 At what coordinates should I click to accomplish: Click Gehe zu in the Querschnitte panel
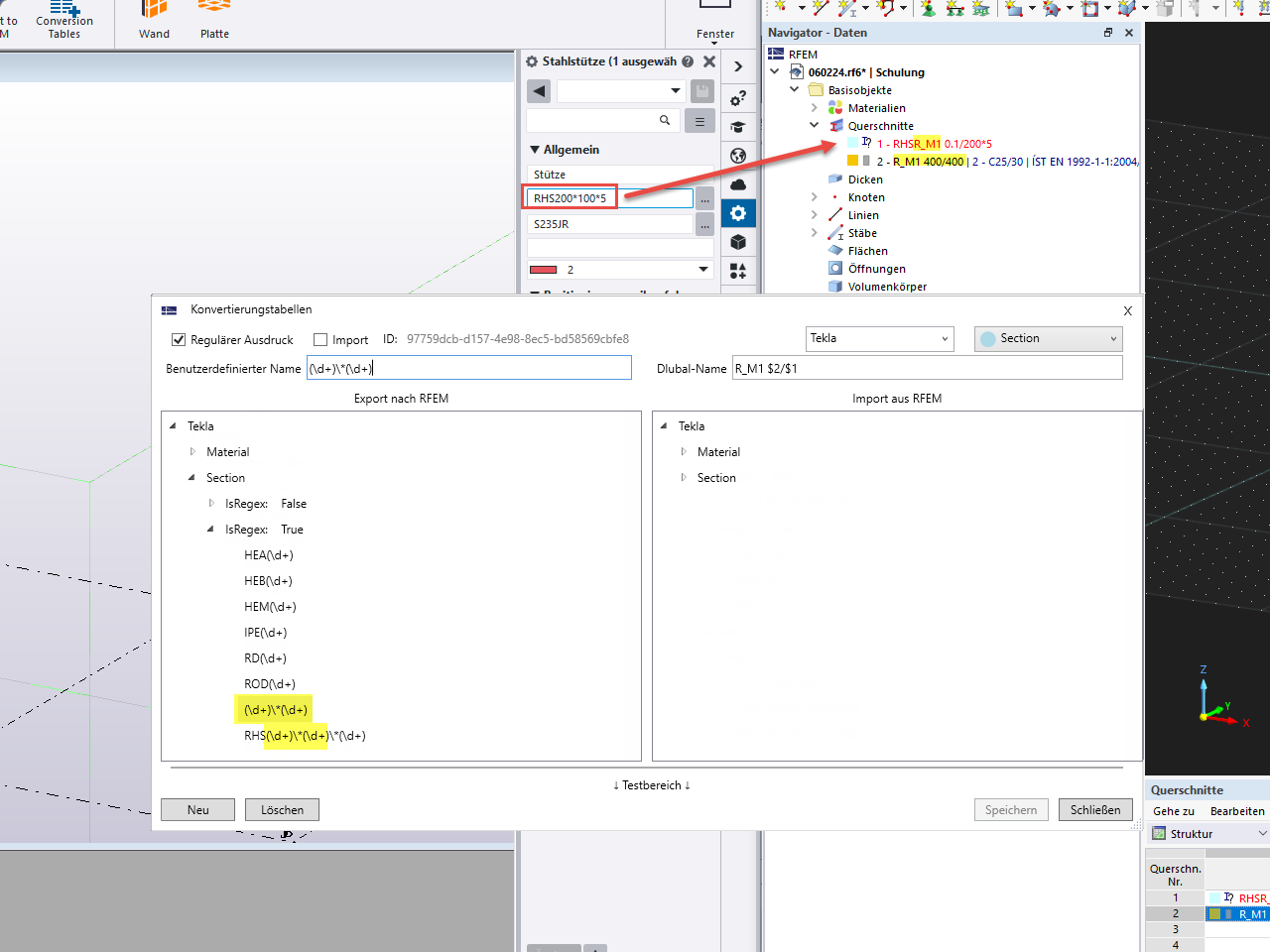coord(1174,811)
